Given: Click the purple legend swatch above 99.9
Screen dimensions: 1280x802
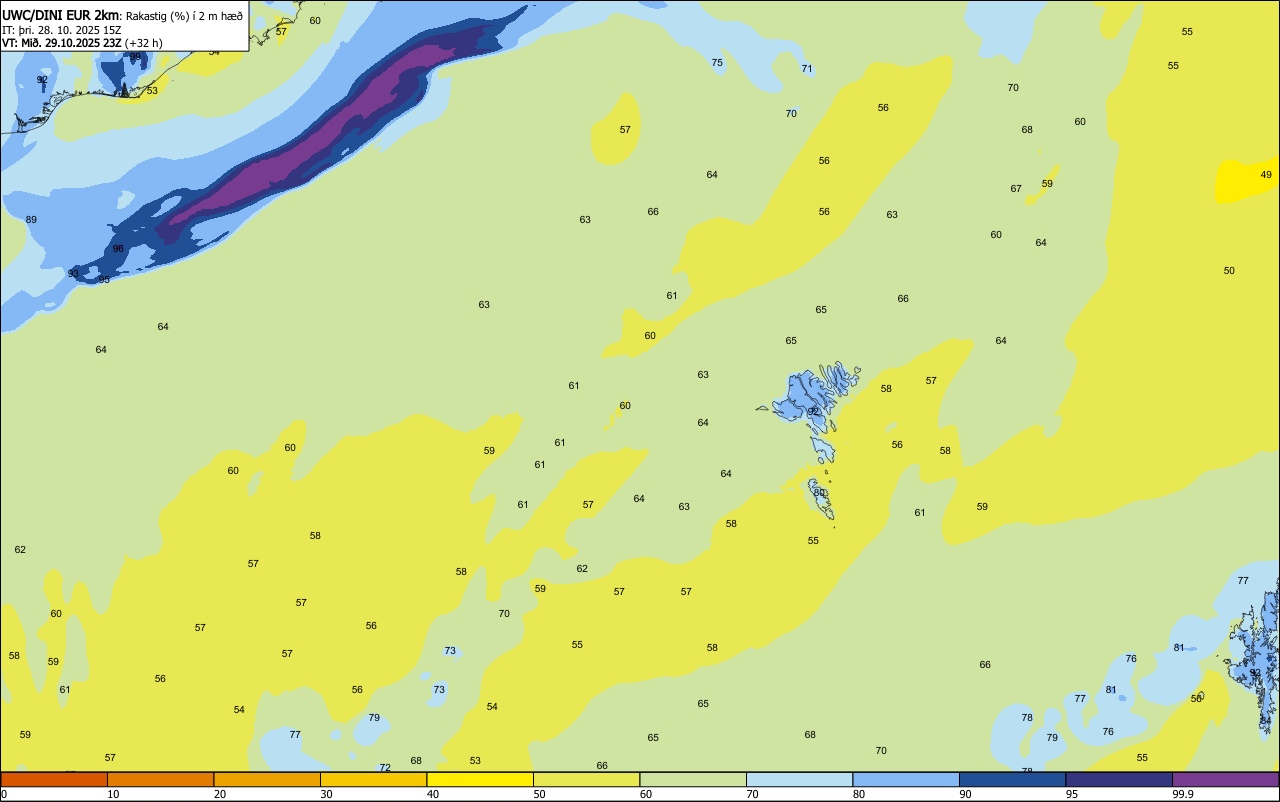Looking at the screenshot, I should pyautogui.click(x=1225, y=779).
